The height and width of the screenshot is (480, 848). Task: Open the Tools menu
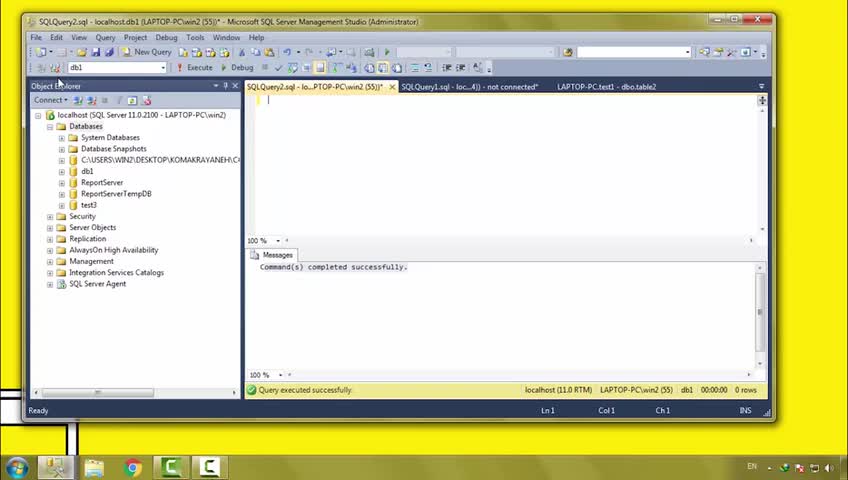point(195,37)
